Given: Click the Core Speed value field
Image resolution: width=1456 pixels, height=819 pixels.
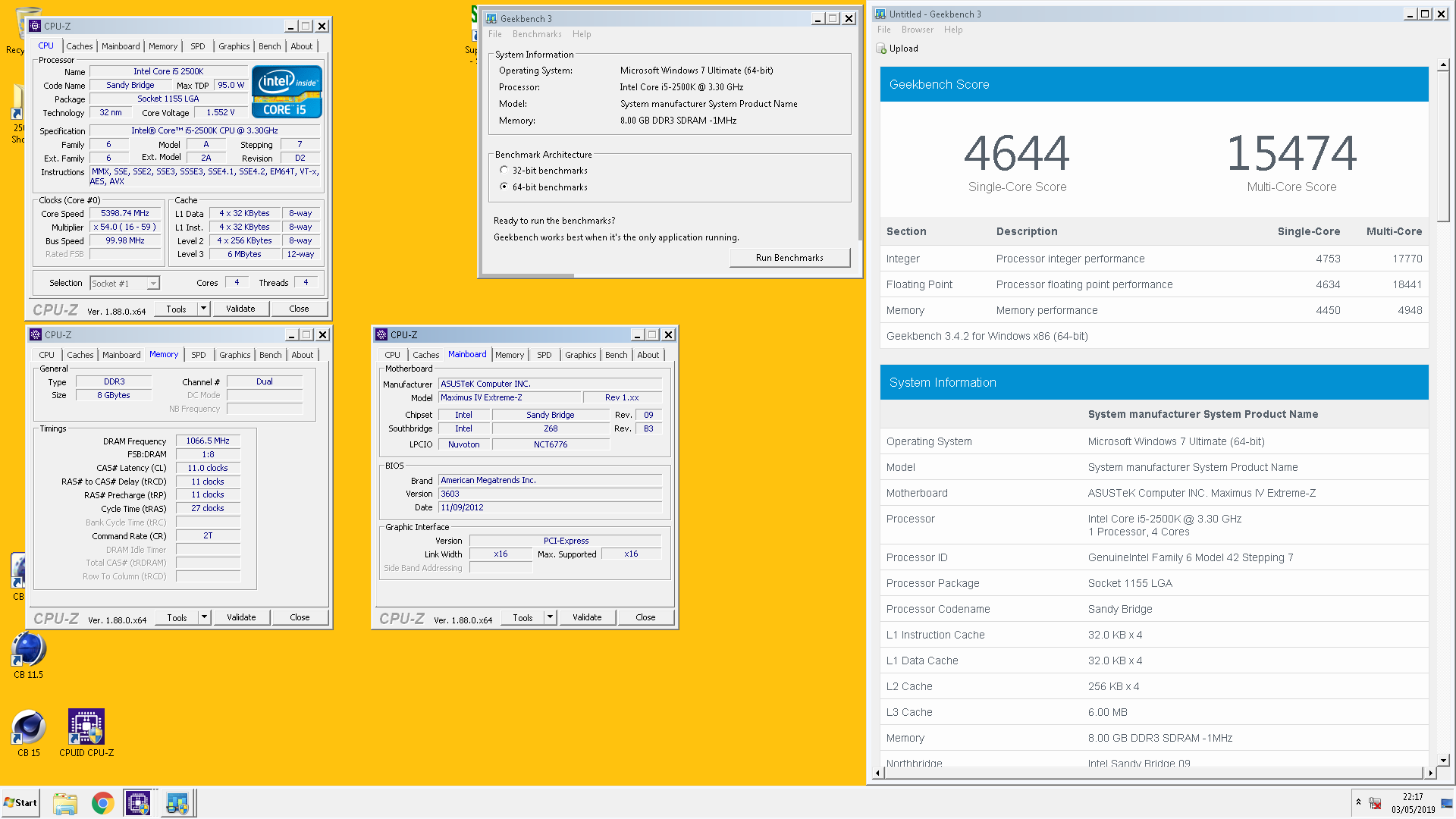Looking at the screenshot, I should (125, 214).
